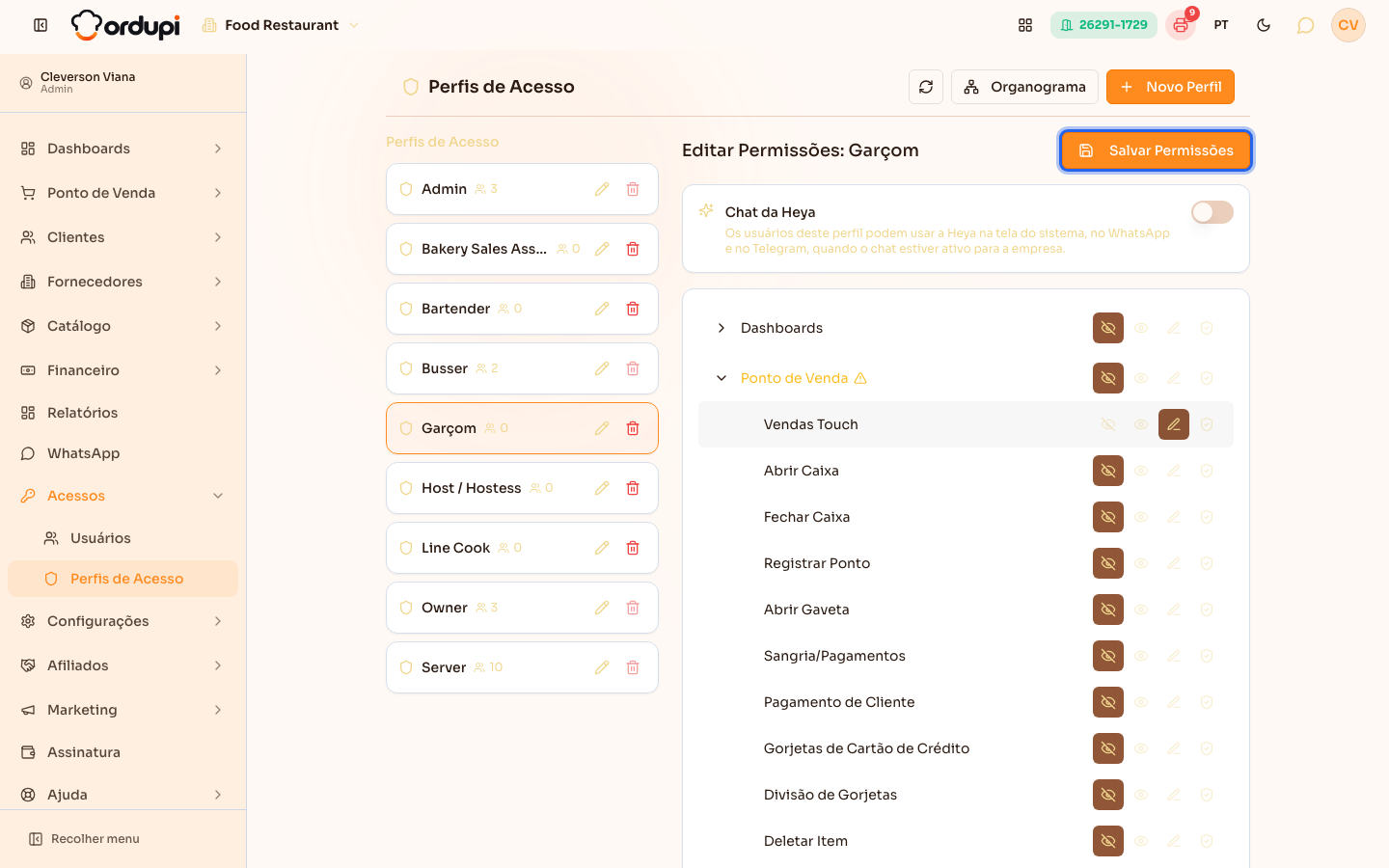Screen dimensions: 1389x868
Task: Delete the Line Cook profile
Action: [633, 548]
